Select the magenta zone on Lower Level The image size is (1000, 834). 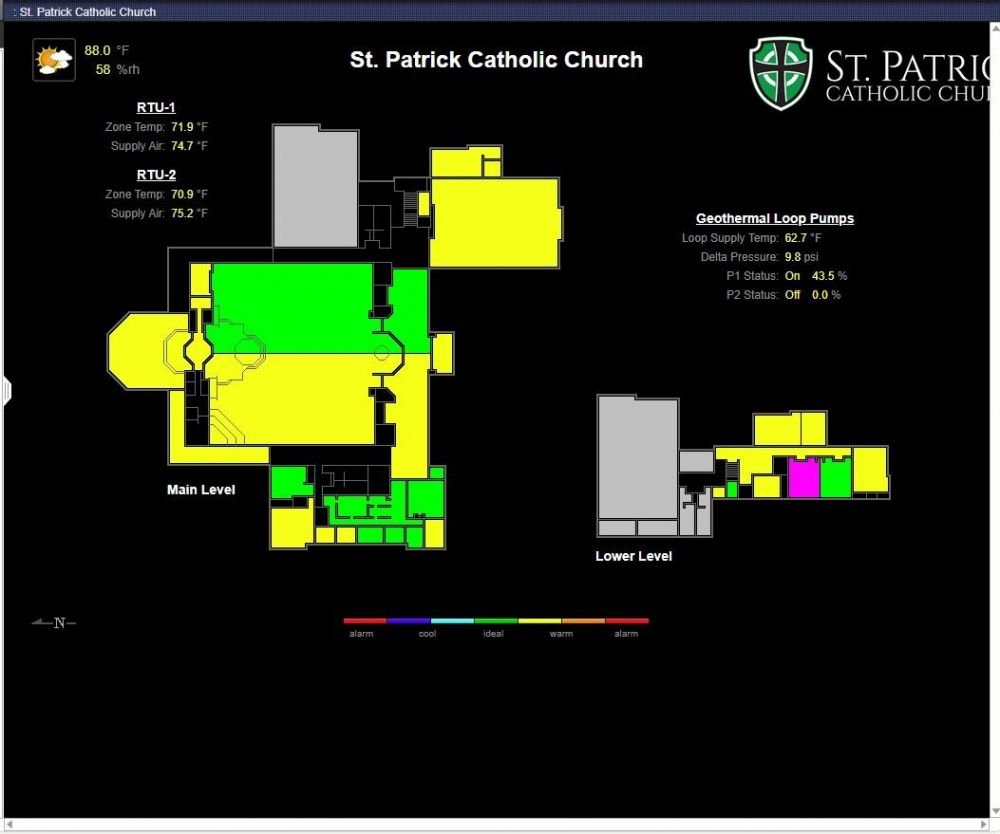(x=803, y=478)
